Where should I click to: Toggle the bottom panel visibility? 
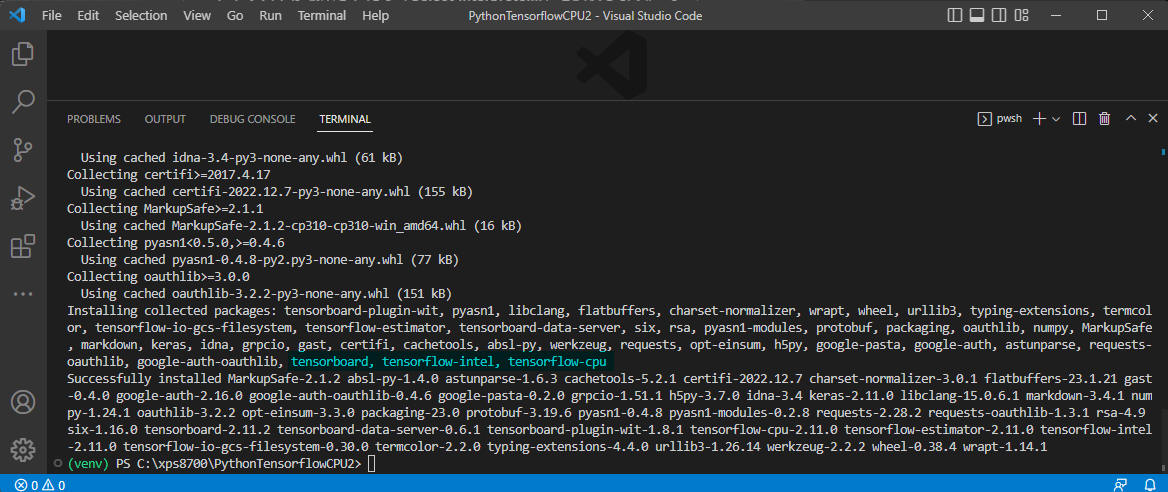click(977, 15)
